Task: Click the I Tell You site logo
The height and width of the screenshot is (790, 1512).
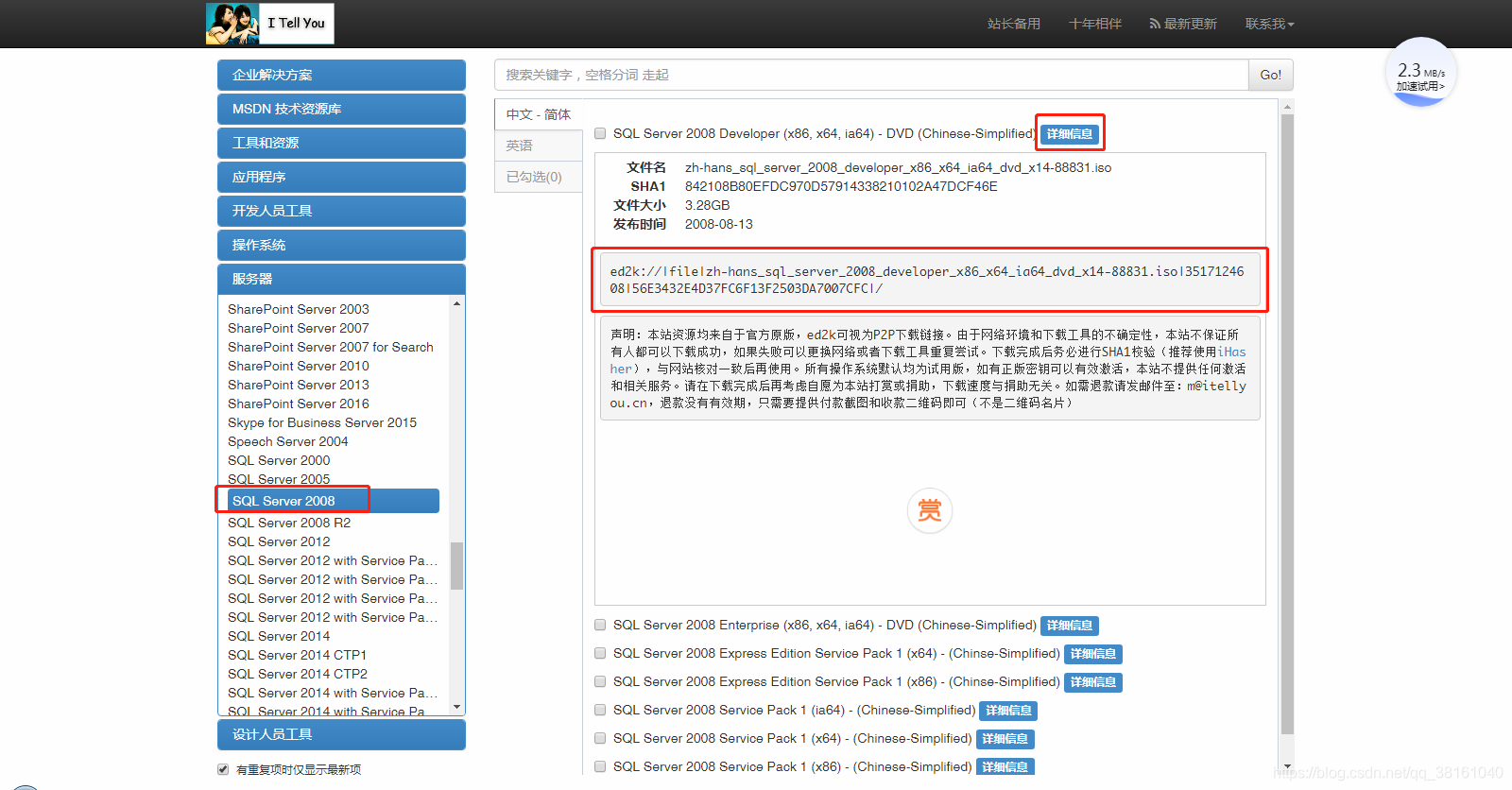Action: pyautogui.click(x=270, y=24)
